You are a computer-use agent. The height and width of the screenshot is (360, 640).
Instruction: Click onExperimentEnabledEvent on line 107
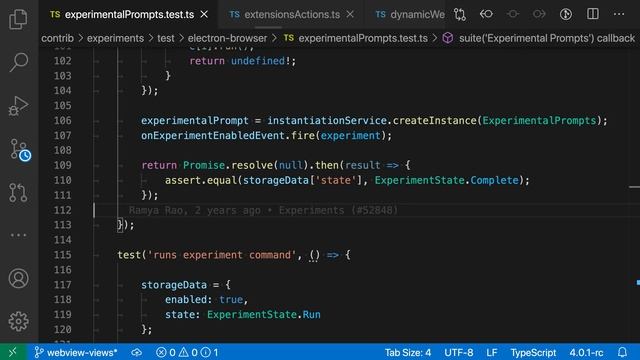pyautogui.click(x=213, y=136)
